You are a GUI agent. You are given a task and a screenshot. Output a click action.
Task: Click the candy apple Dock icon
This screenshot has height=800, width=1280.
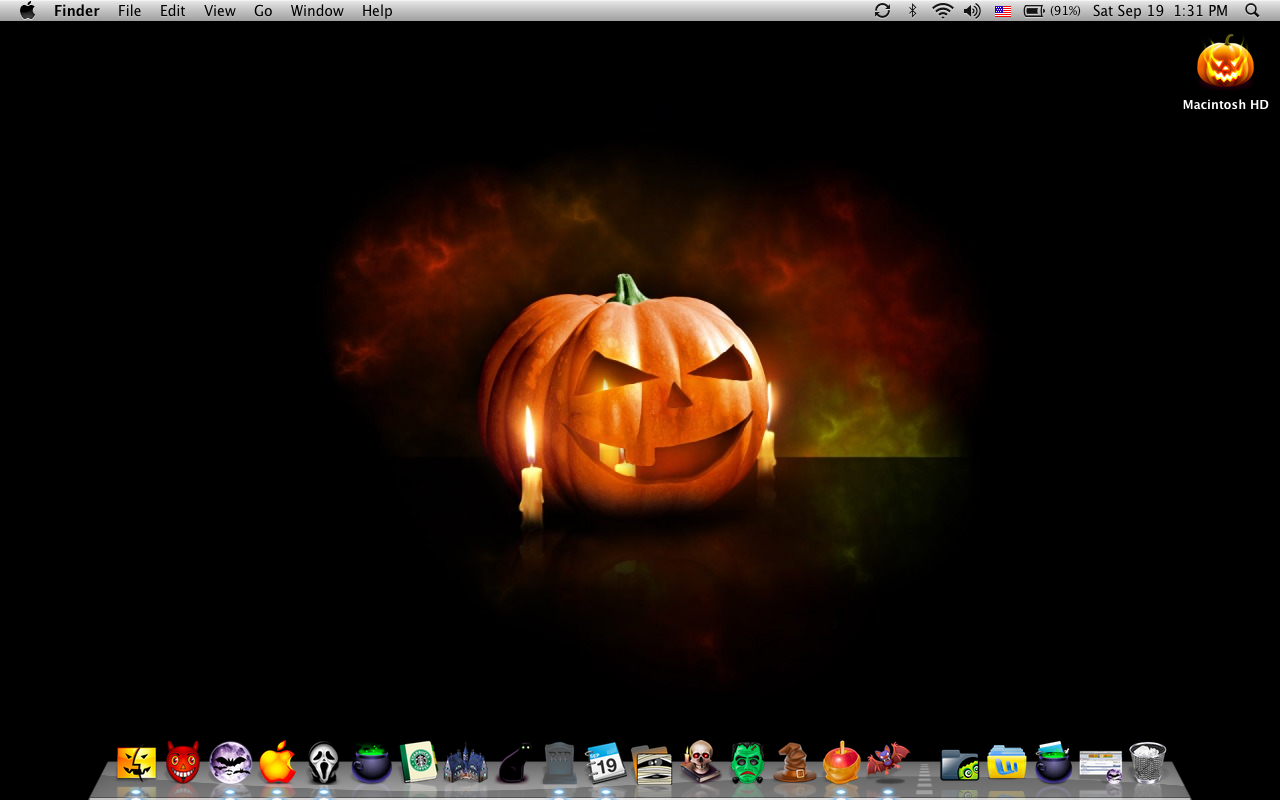pos(841,763)
